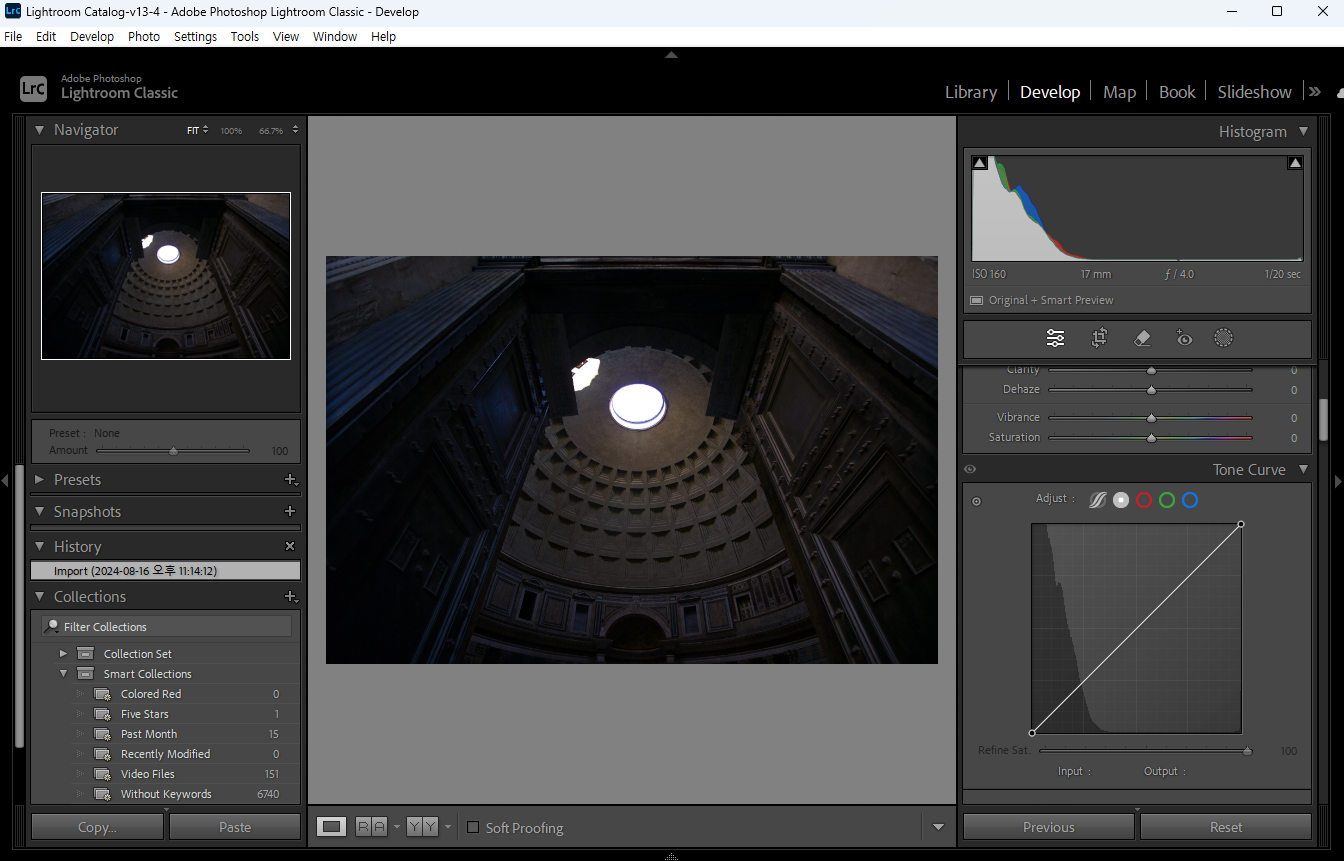
Task: Hide the top module panel arrow
Action: 671,55
